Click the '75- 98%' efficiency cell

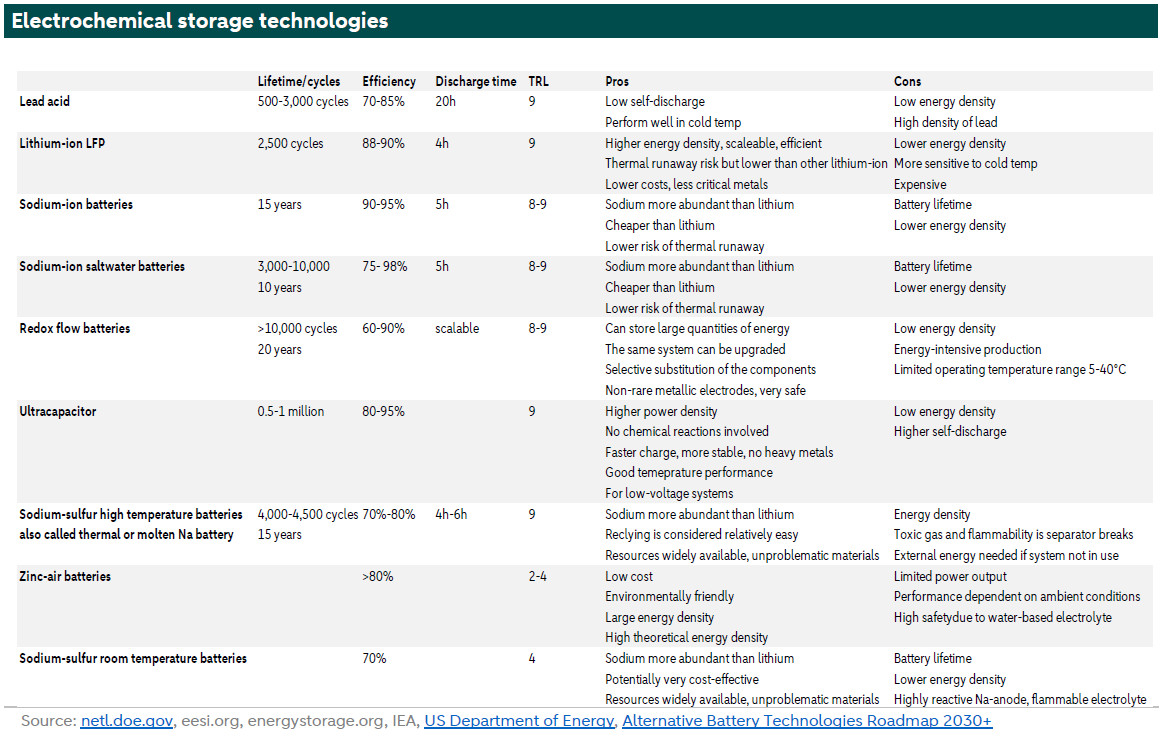click(x=384, y=266)
